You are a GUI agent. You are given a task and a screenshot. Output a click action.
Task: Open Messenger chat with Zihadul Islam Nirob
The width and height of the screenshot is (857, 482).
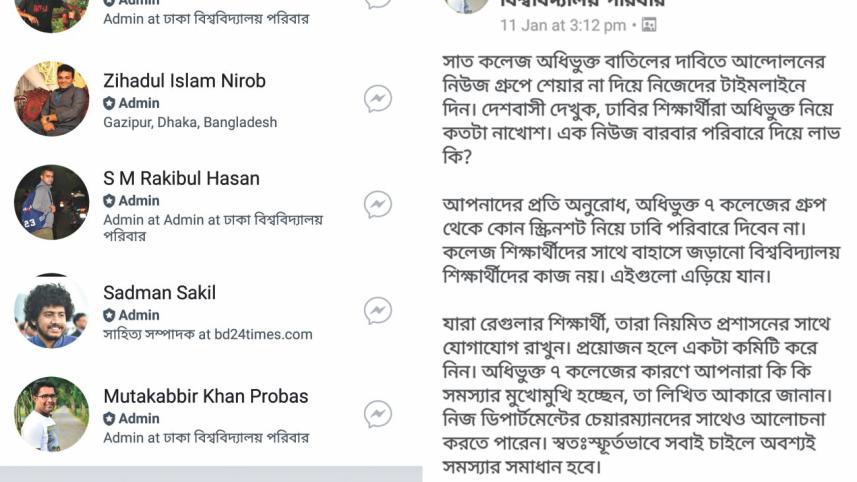(377, 99)
